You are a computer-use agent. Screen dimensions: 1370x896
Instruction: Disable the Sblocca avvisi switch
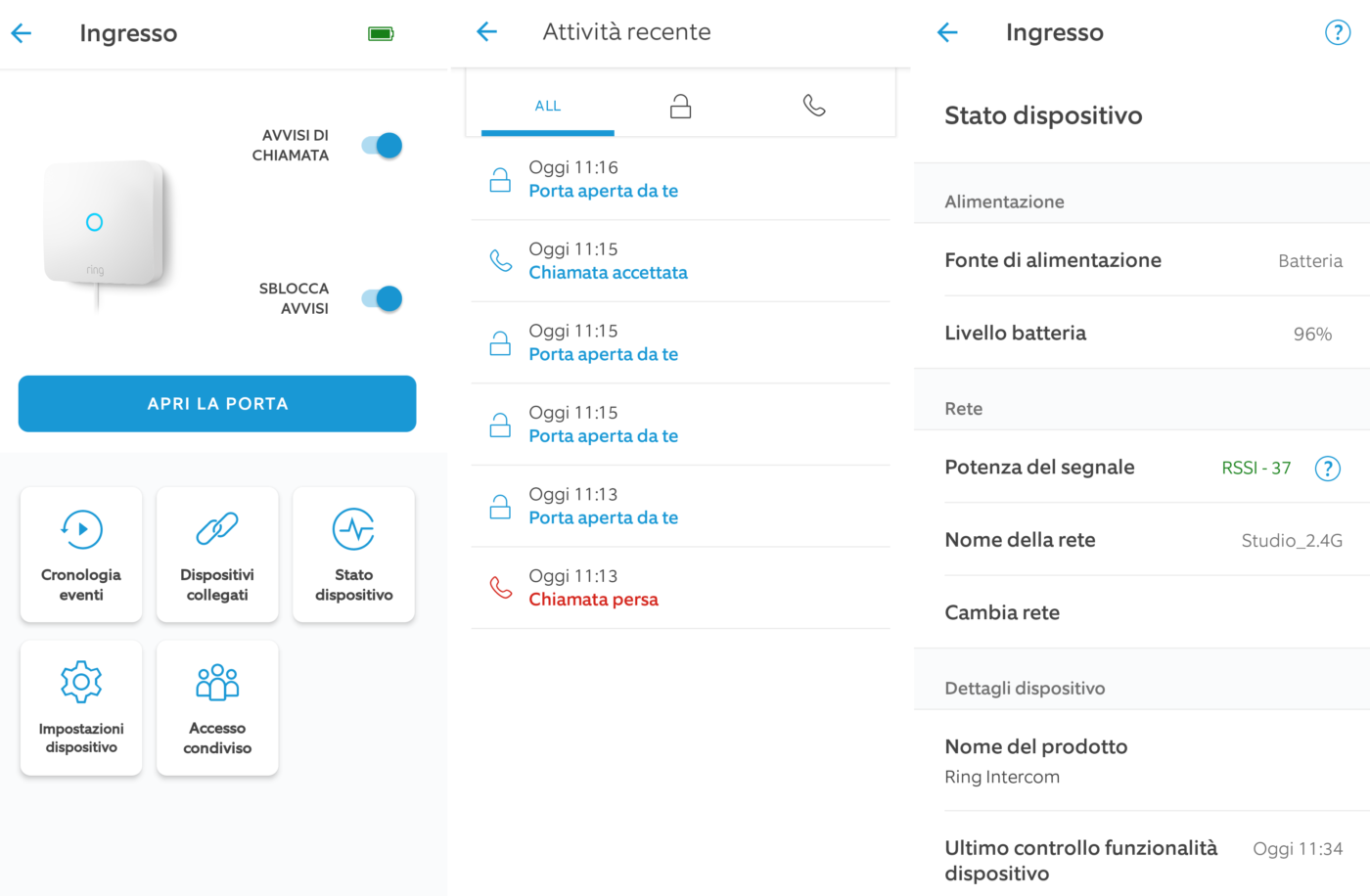383,298
